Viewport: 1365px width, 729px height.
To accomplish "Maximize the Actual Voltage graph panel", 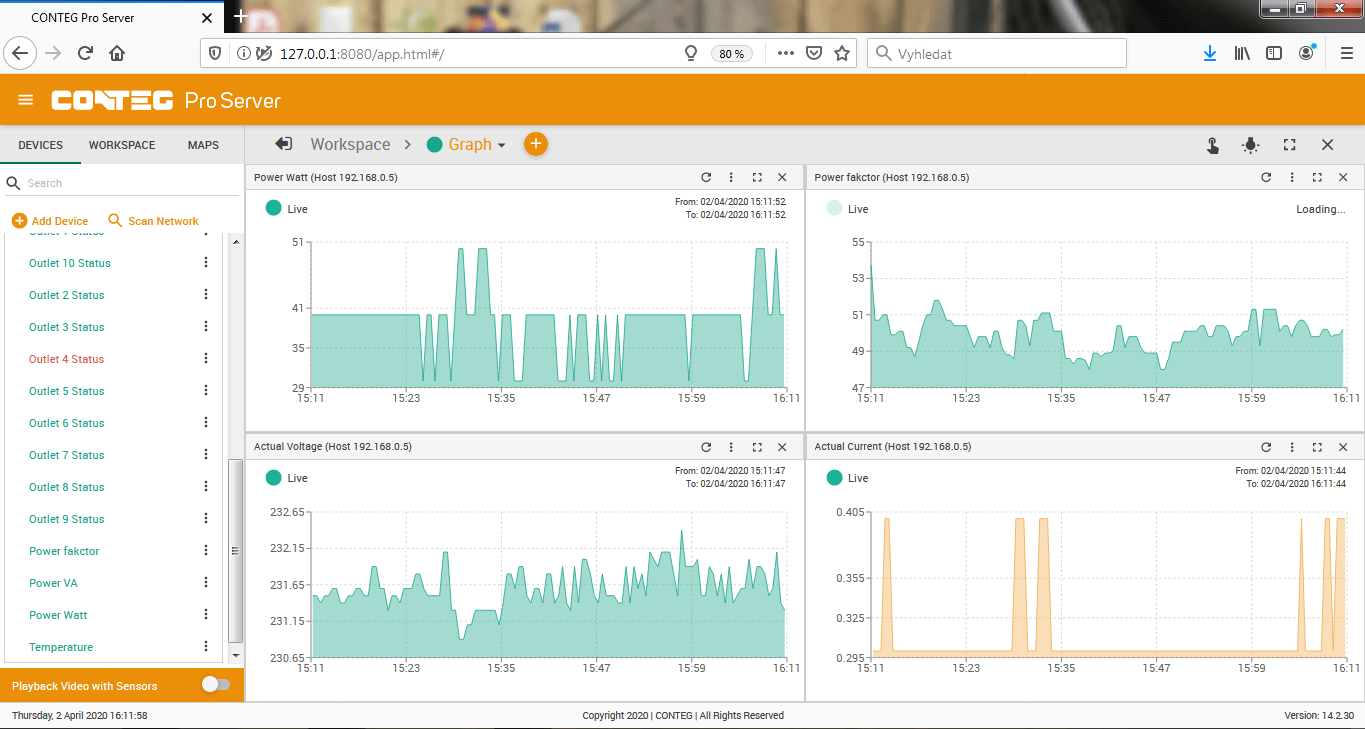I will coord(757,447).
